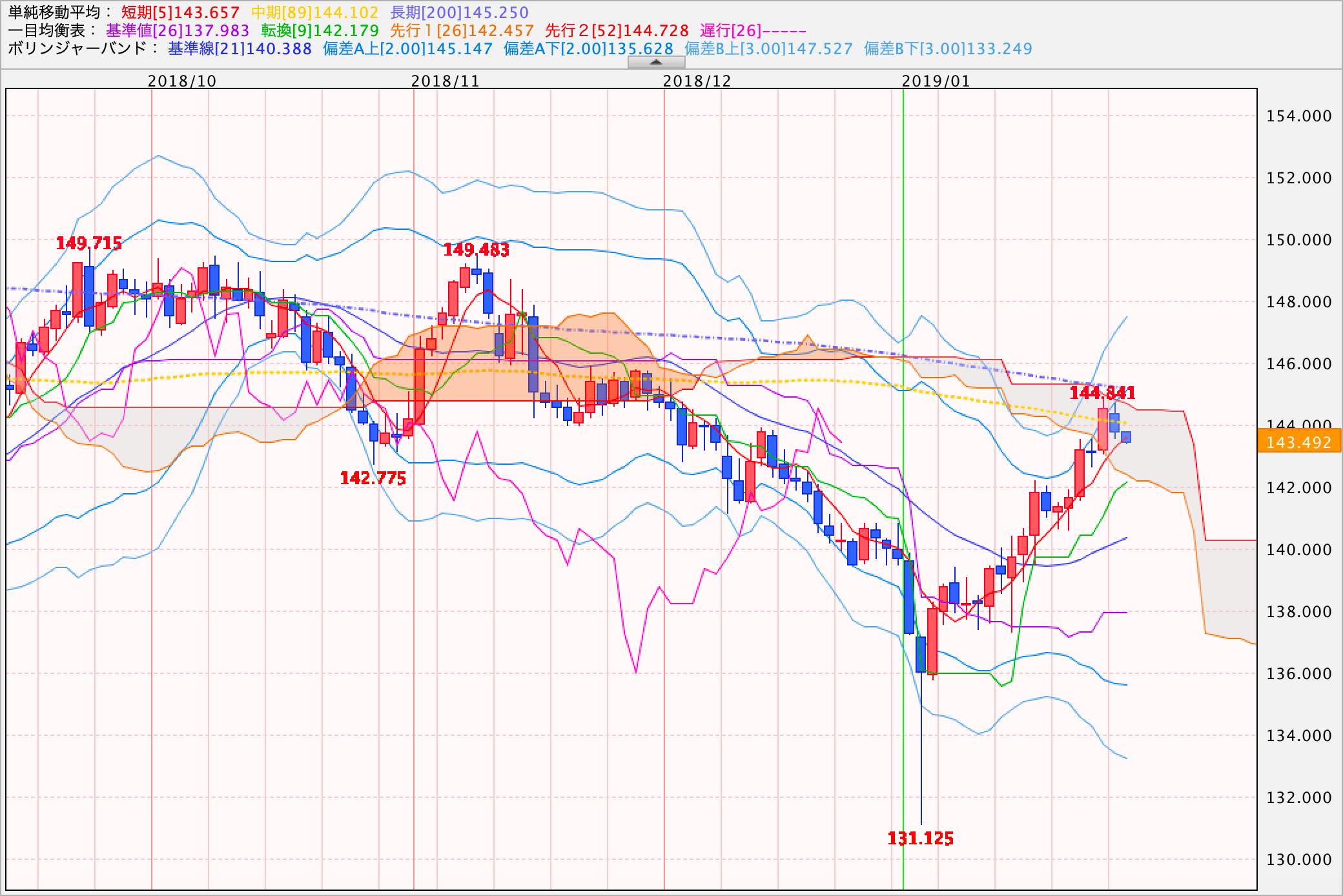
Task: Select Ichimoku base value 基準値[26]137.983
Action: (x=178, y=31)
